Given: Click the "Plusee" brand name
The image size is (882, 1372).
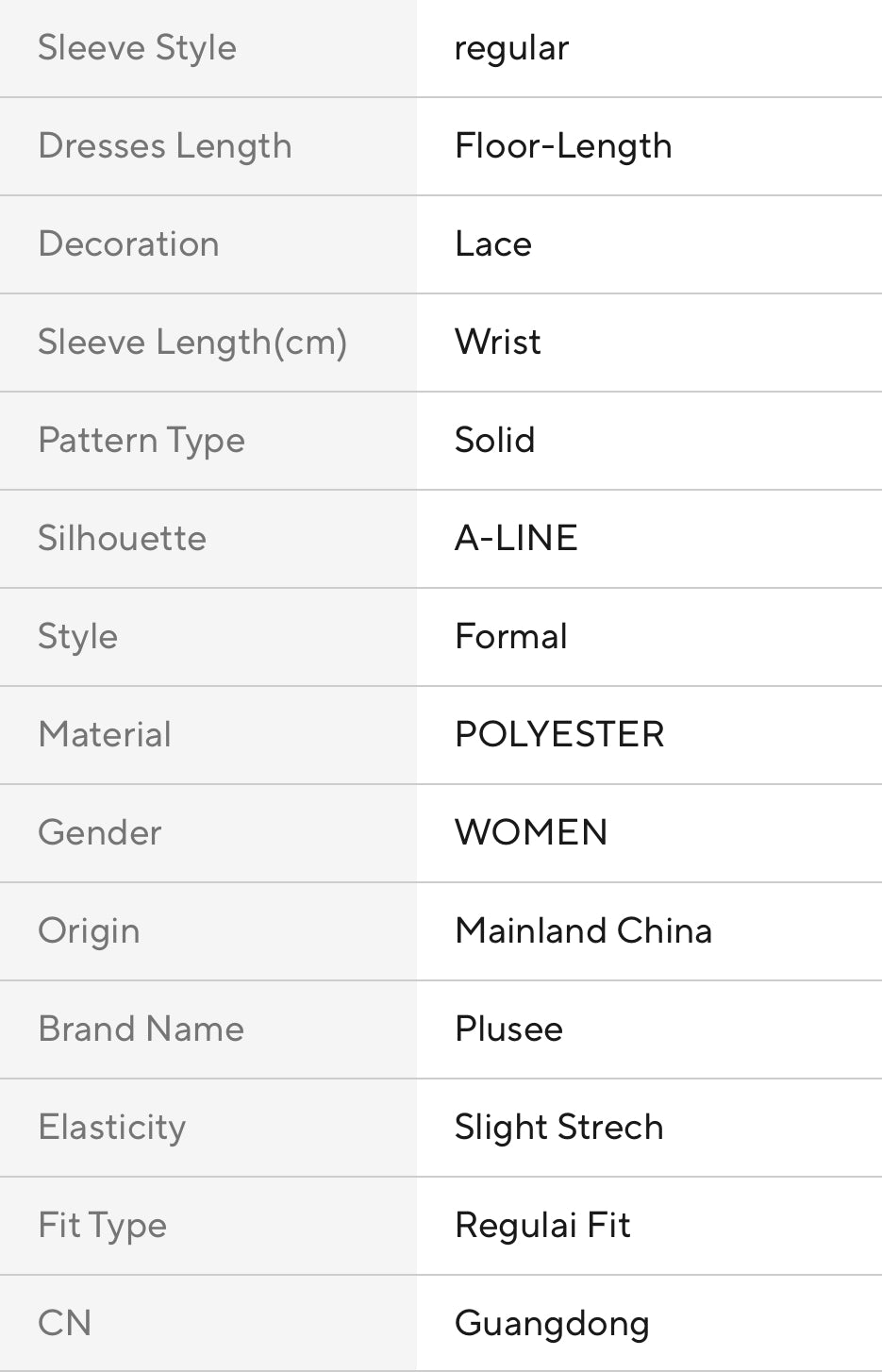Looking at the screenshot, I should click(508, 1029).
